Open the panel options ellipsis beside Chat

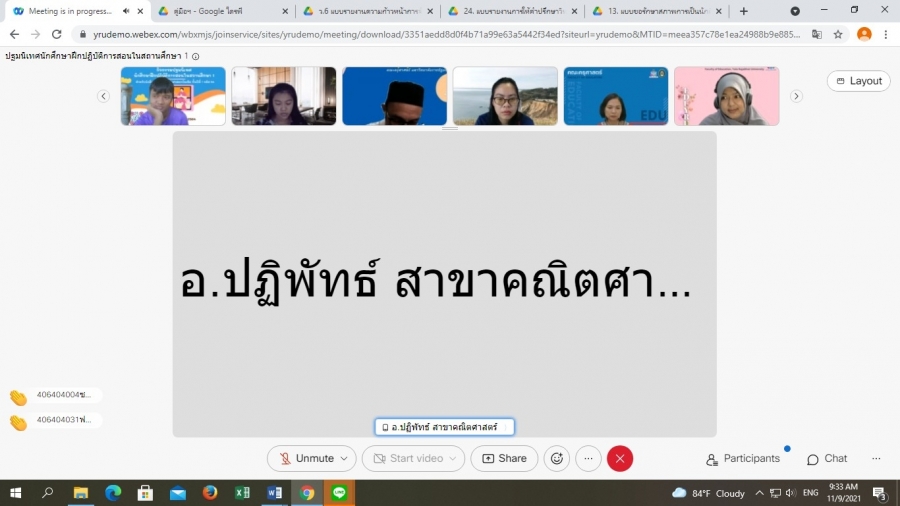click(x=876, y=459)
